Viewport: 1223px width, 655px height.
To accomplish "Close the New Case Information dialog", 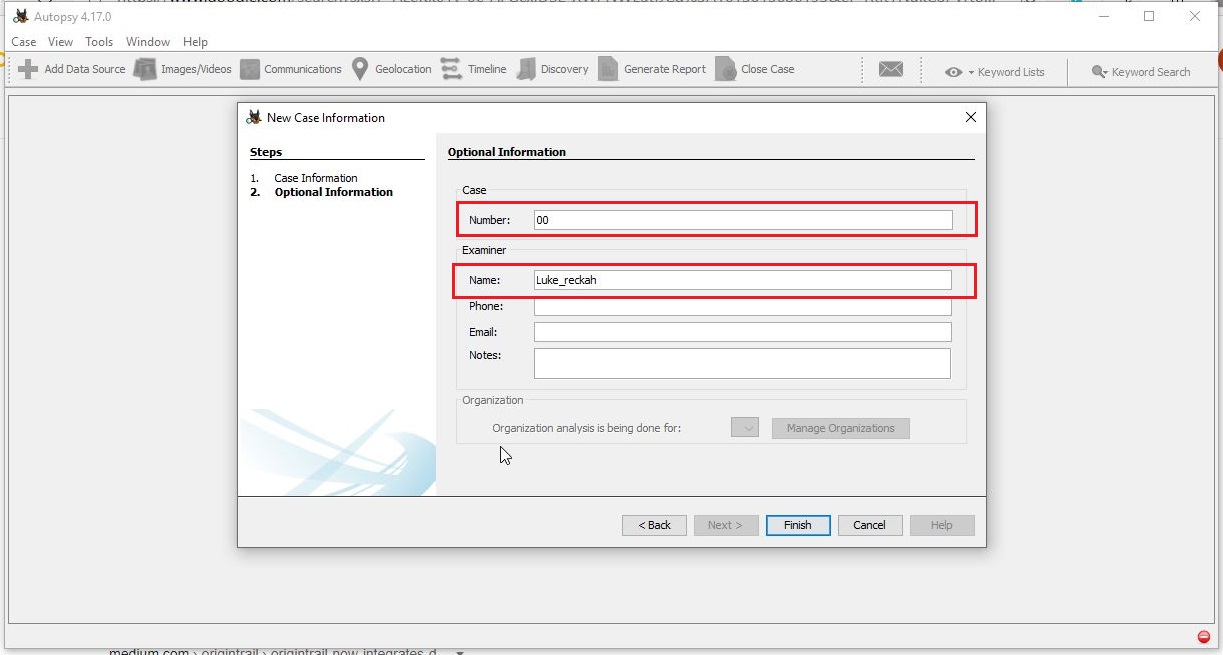I will 970,117.
